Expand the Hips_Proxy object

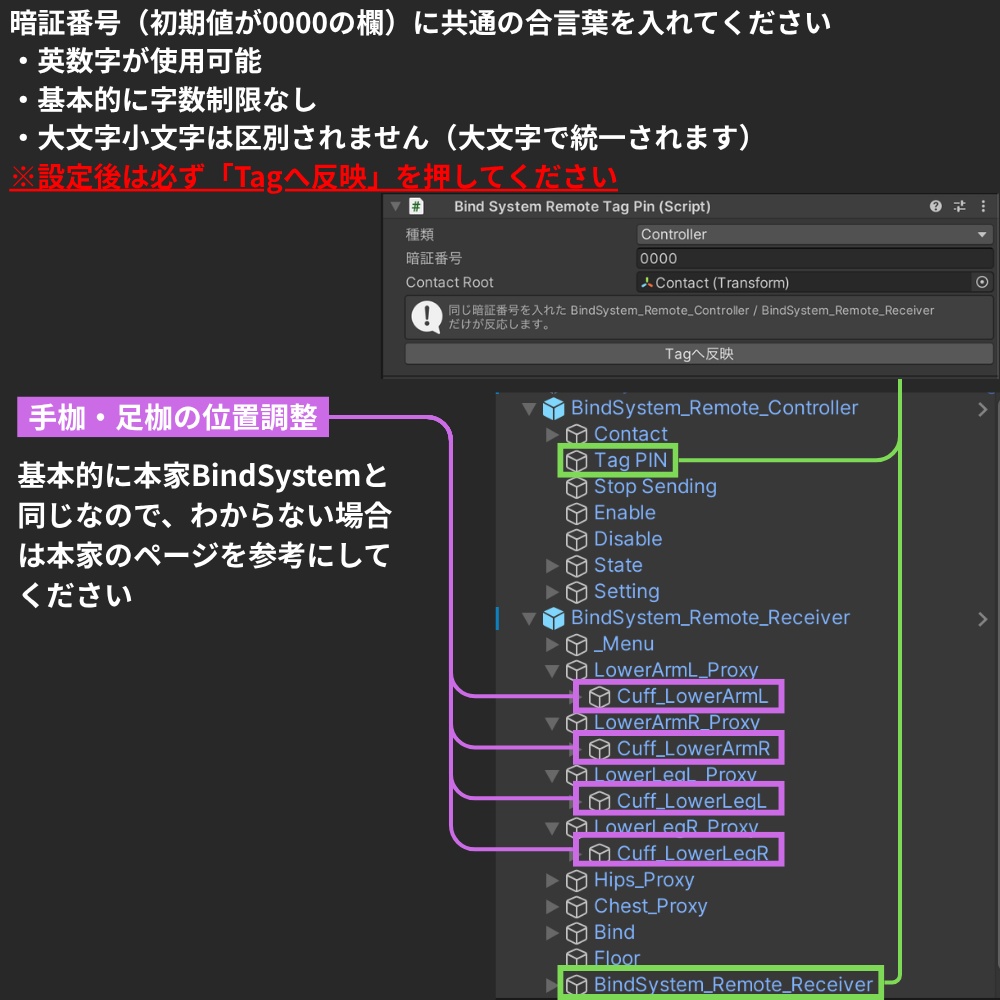(552, 881)
